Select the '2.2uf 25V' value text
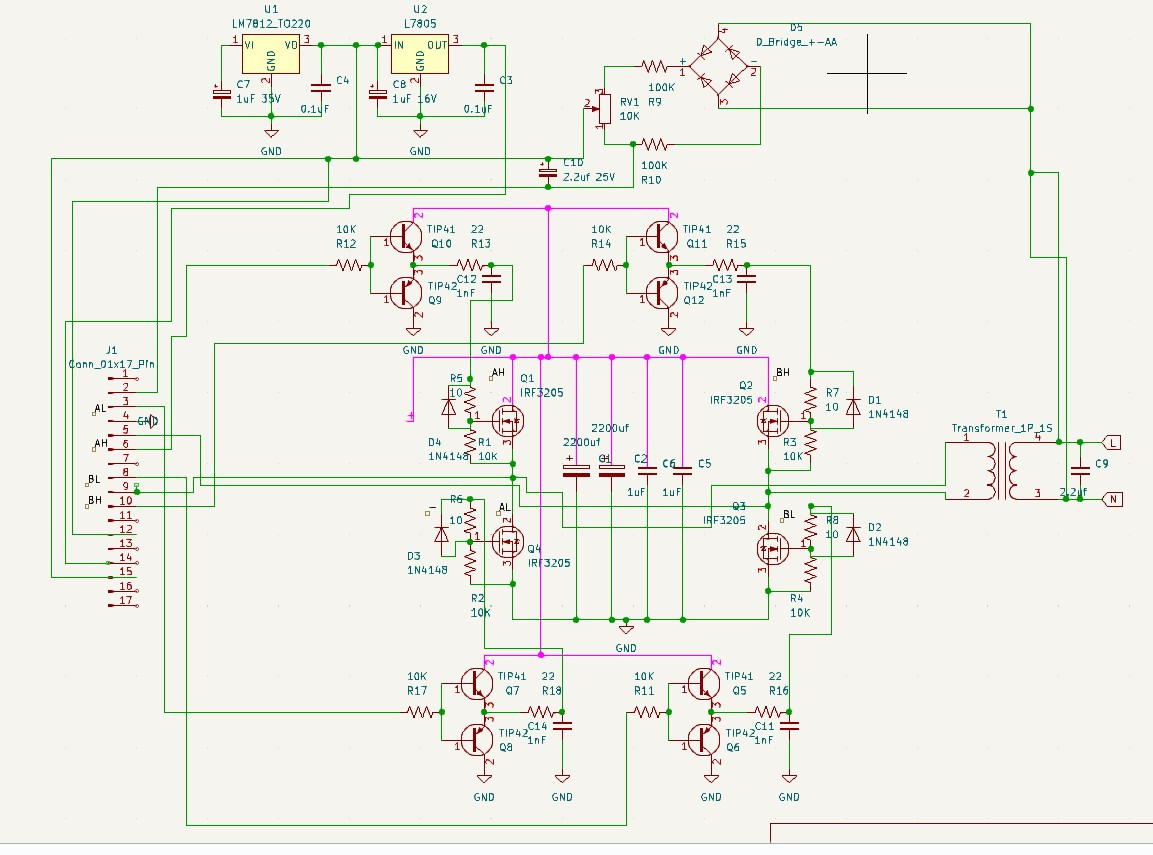This screenshot has width=1153, height=855. 589,177
